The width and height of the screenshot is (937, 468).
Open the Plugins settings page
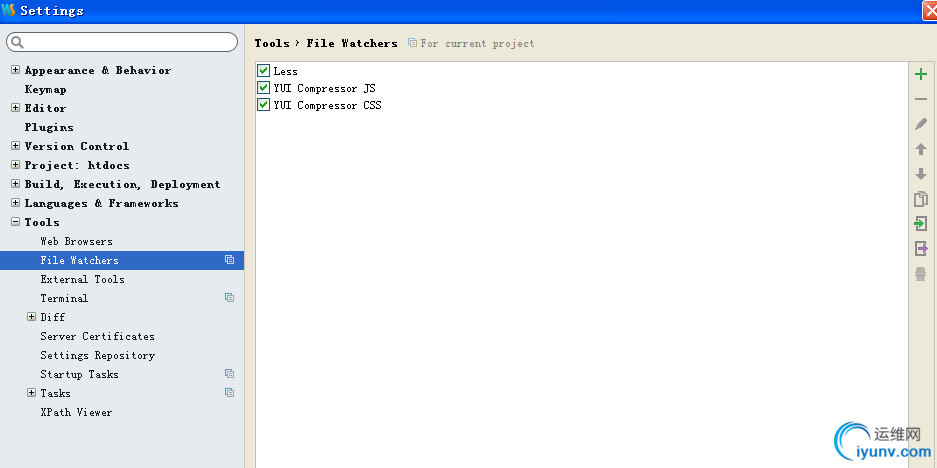coord(49,127)
